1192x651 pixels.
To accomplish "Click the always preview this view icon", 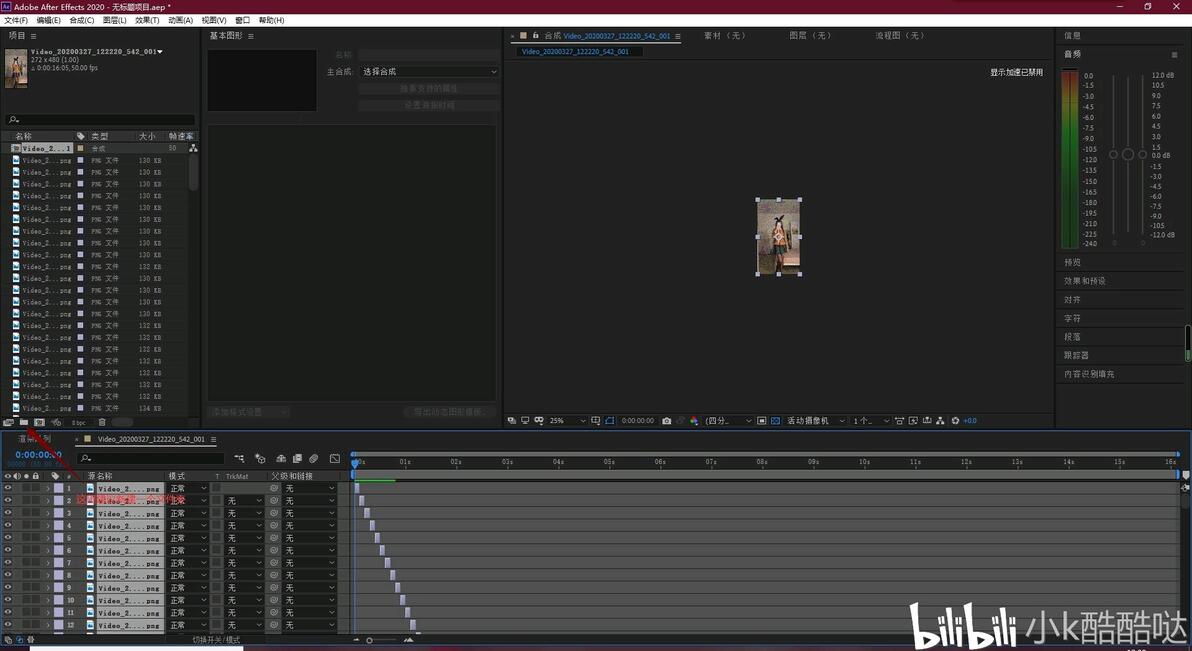I will click(512, 421).
